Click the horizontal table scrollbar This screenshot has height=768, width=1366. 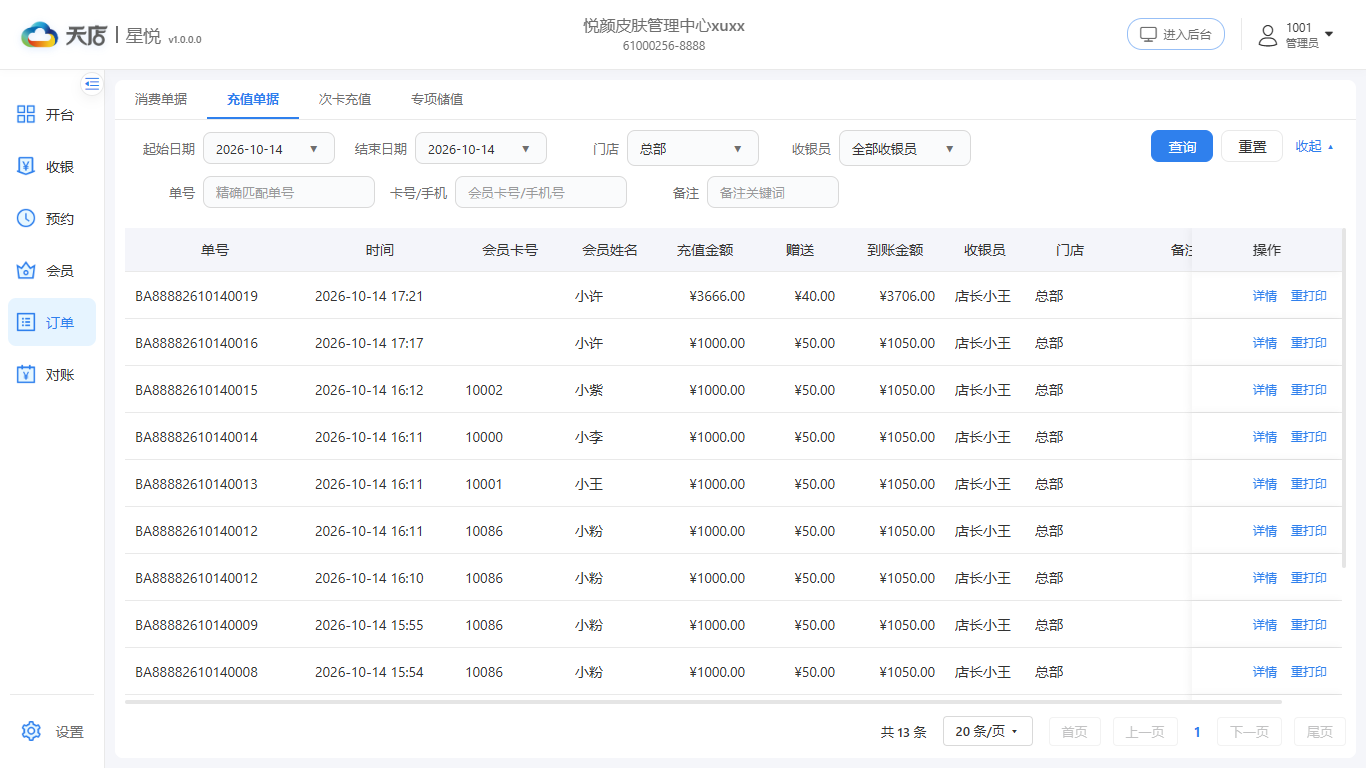click(703, 702)
